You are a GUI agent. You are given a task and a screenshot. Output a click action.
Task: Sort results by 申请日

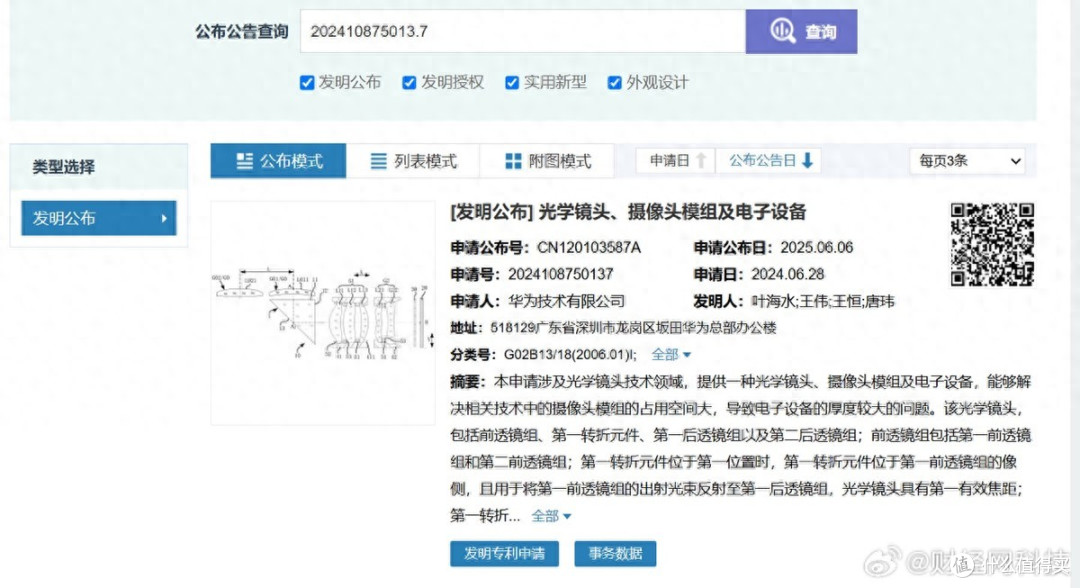coord(676,160)
